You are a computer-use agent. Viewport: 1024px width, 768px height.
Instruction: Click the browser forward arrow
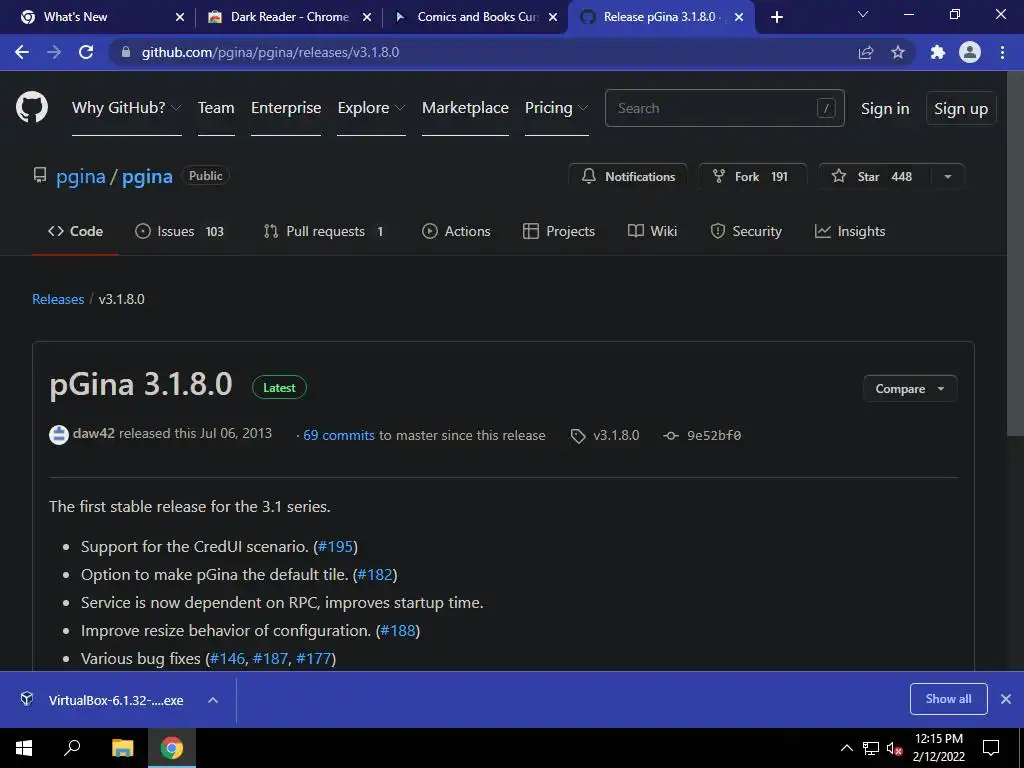tap(54, 52)
